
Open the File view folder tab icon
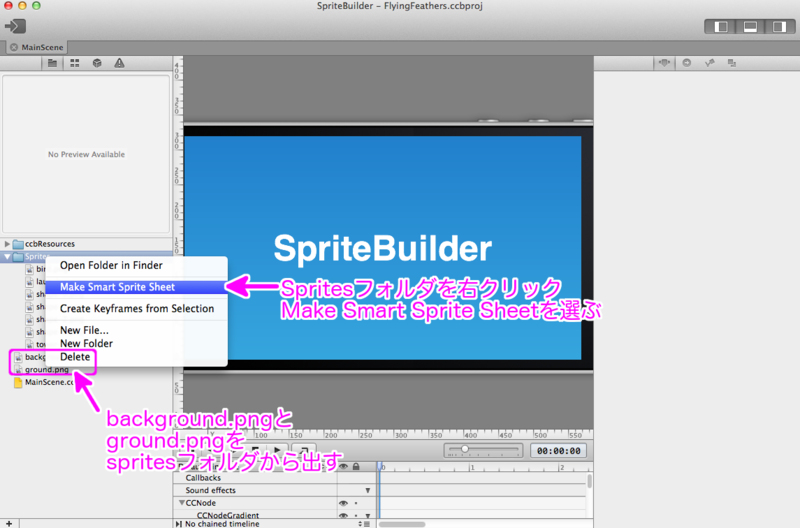[53, 63]
